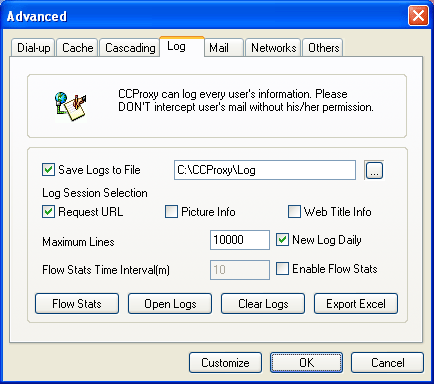Browse for log folder with ellipsis button
Viewport: 434px width, 384px height.
(374, 170)
